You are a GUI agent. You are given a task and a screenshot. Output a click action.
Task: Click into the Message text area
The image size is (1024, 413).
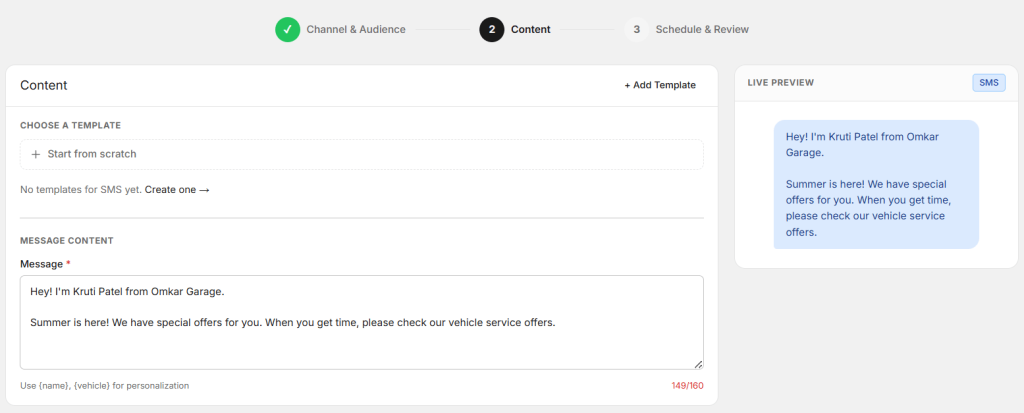click(362, 322)
